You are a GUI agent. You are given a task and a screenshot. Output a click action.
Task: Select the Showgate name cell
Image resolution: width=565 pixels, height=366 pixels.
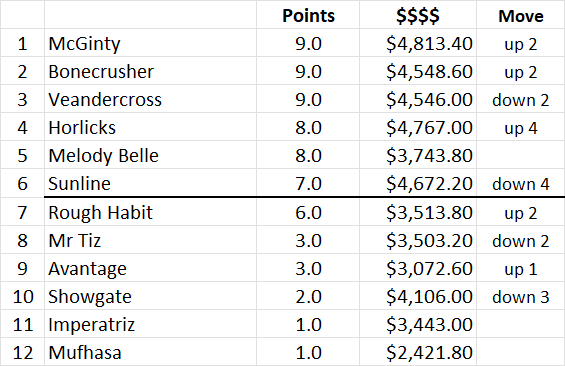150,296
